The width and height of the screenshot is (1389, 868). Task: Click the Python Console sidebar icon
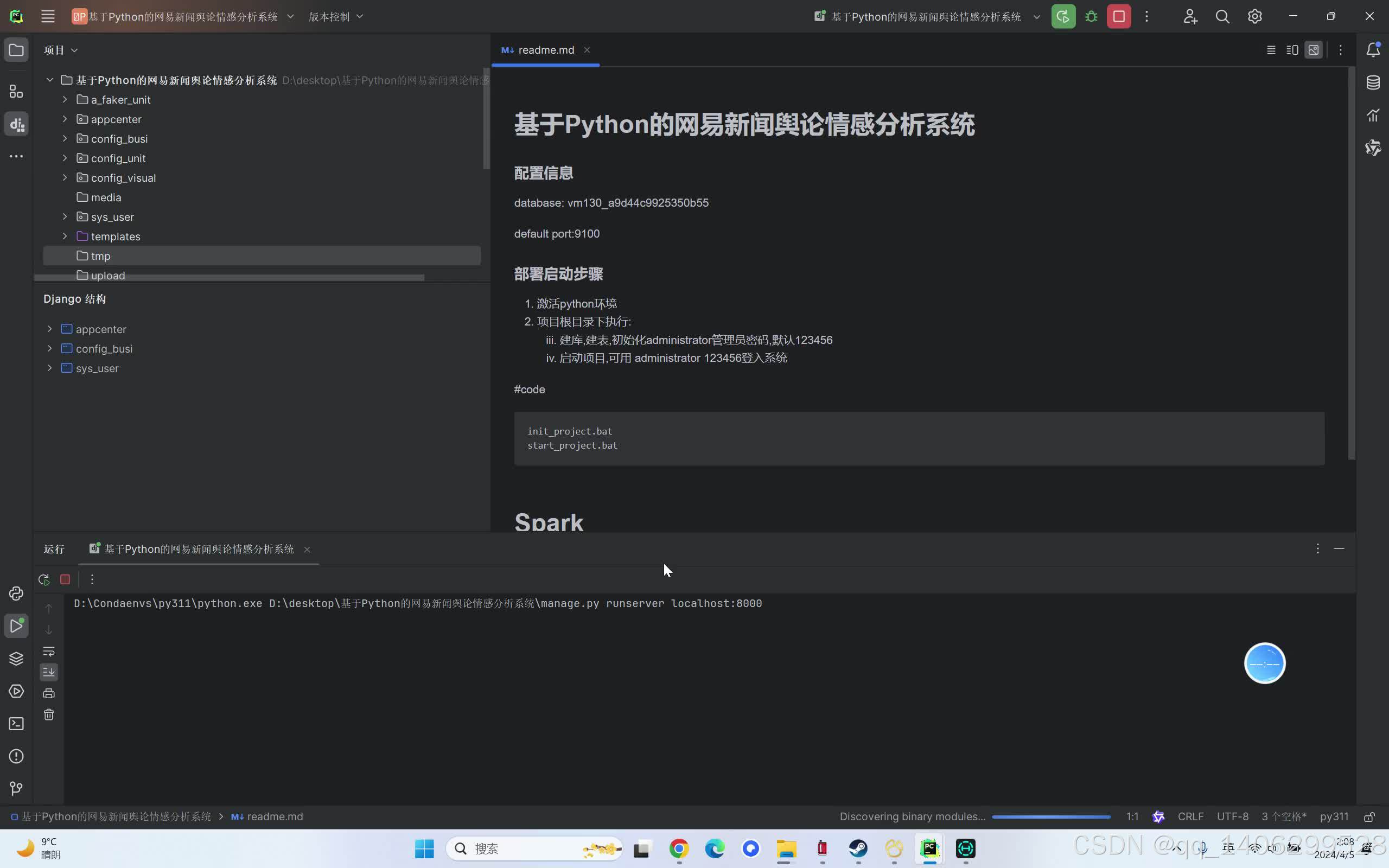16,593
